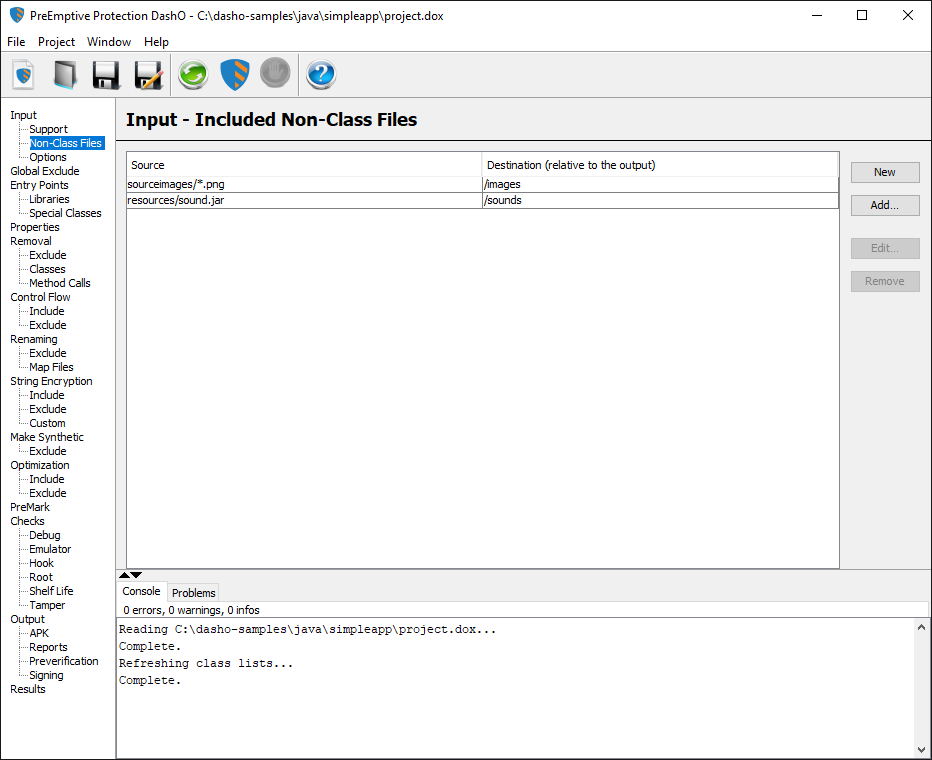
Task: Click the grey Stop hand icon
Action: click(x=275, y=73)
